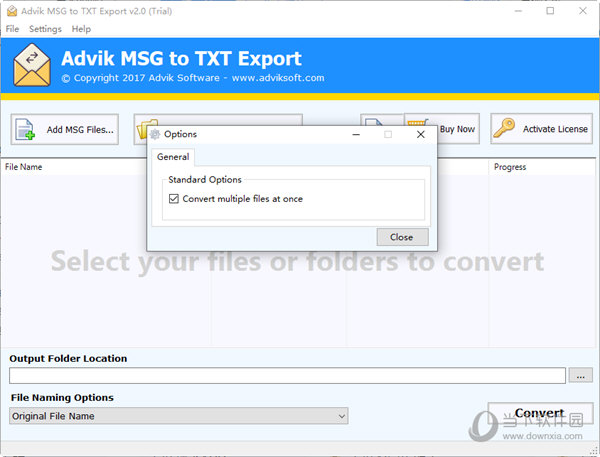Minimize the main Advik window

pos(518,11)
